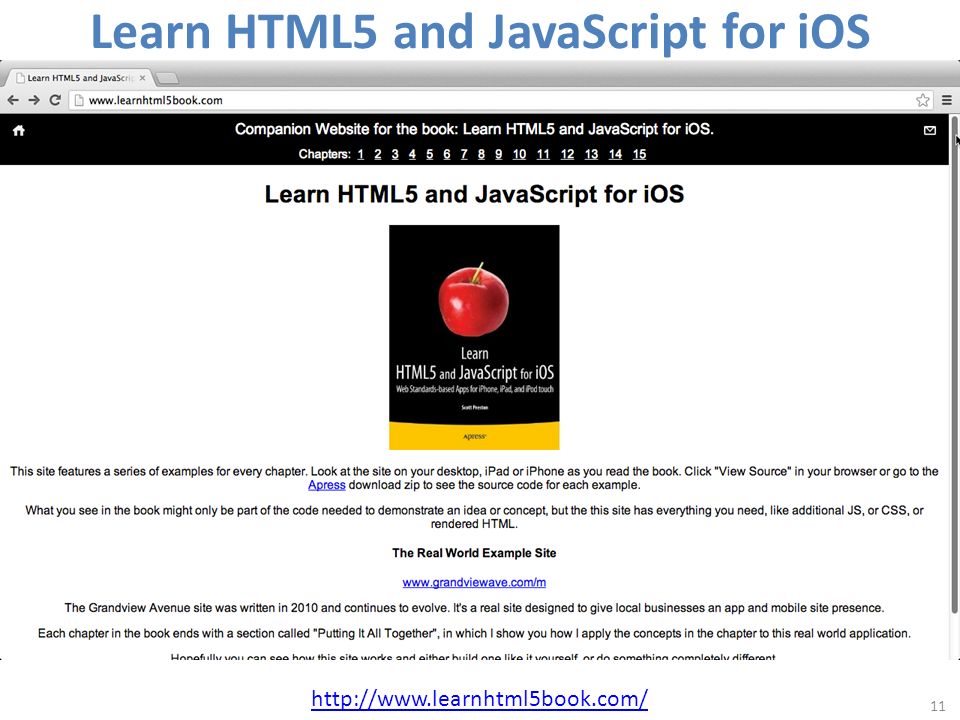Click the browser forward arrow
Viewport: 960px width, 720px height.
coord(34,100)
